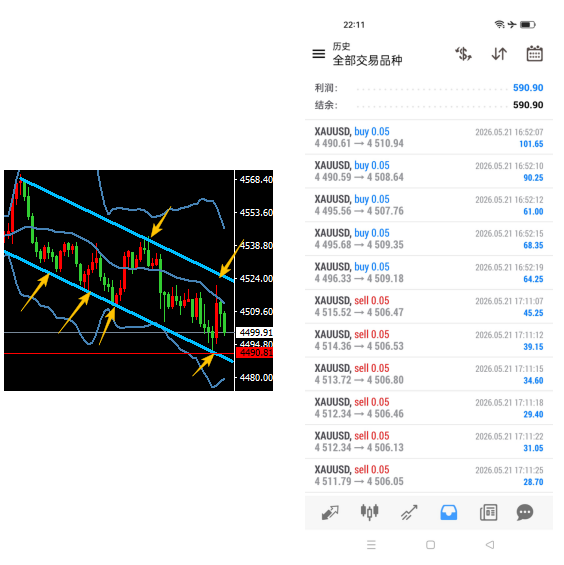
Task: Click the 4568.40 price axis label
Action: coord(256,179)
